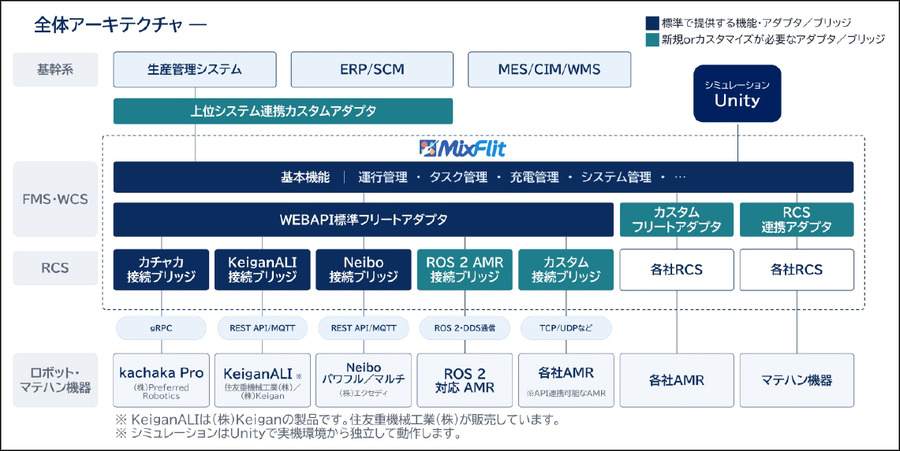
Task: Click the MixFlit logo
Action: coord(463,149)
